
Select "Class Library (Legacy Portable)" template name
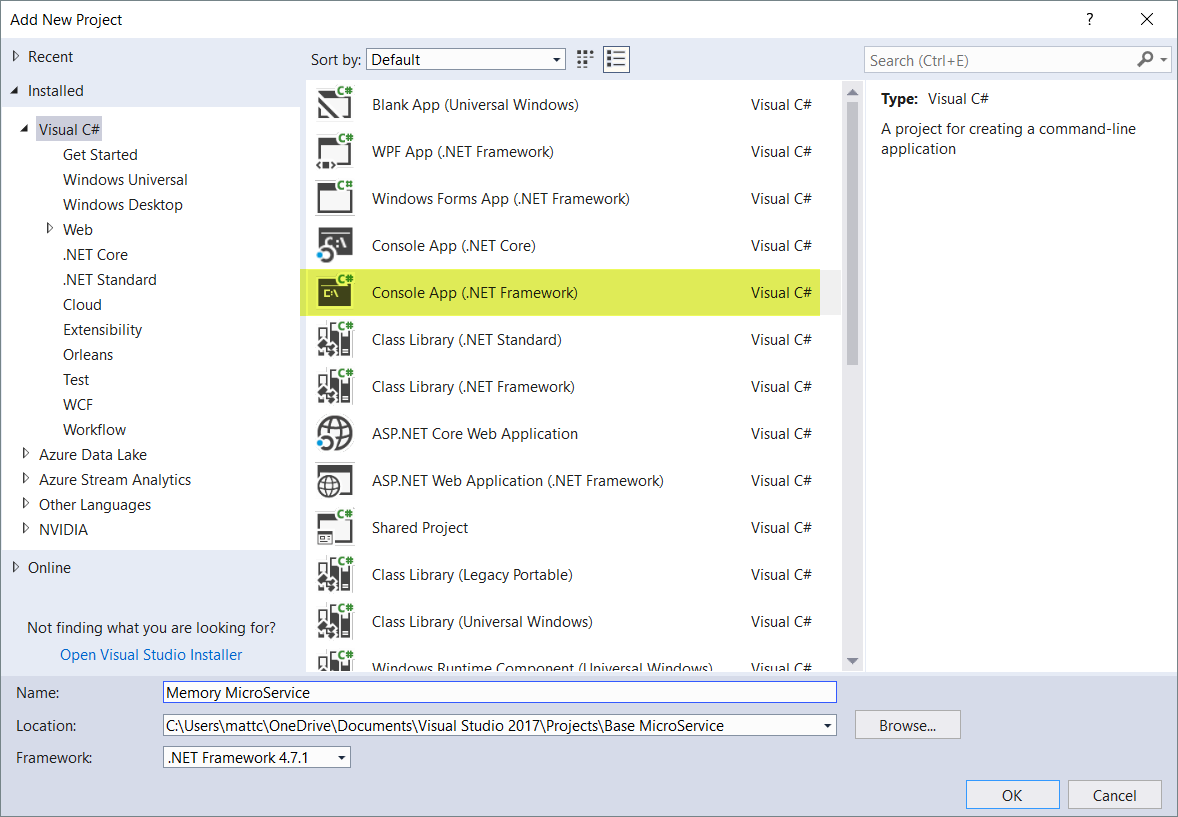(472, 575)
